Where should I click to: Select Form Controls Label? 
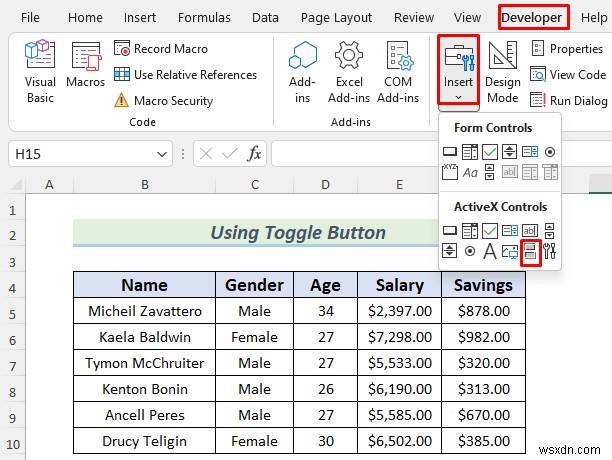[470, 172]
